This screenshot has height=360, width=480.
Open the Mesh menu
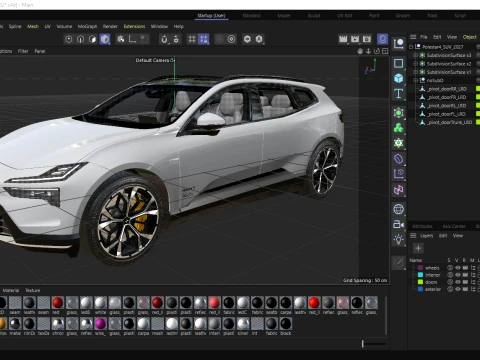[33, 26]
